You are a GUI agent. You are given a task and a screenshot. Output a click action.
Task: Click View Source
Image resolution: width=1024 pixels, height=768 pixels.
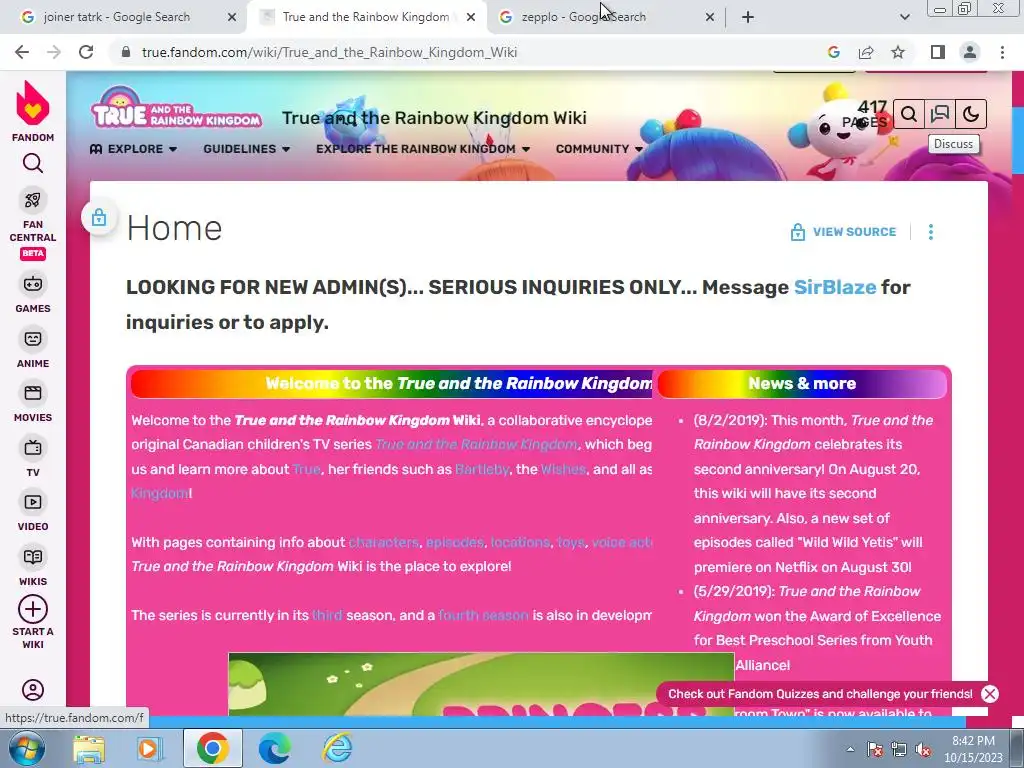click(843, 232)
